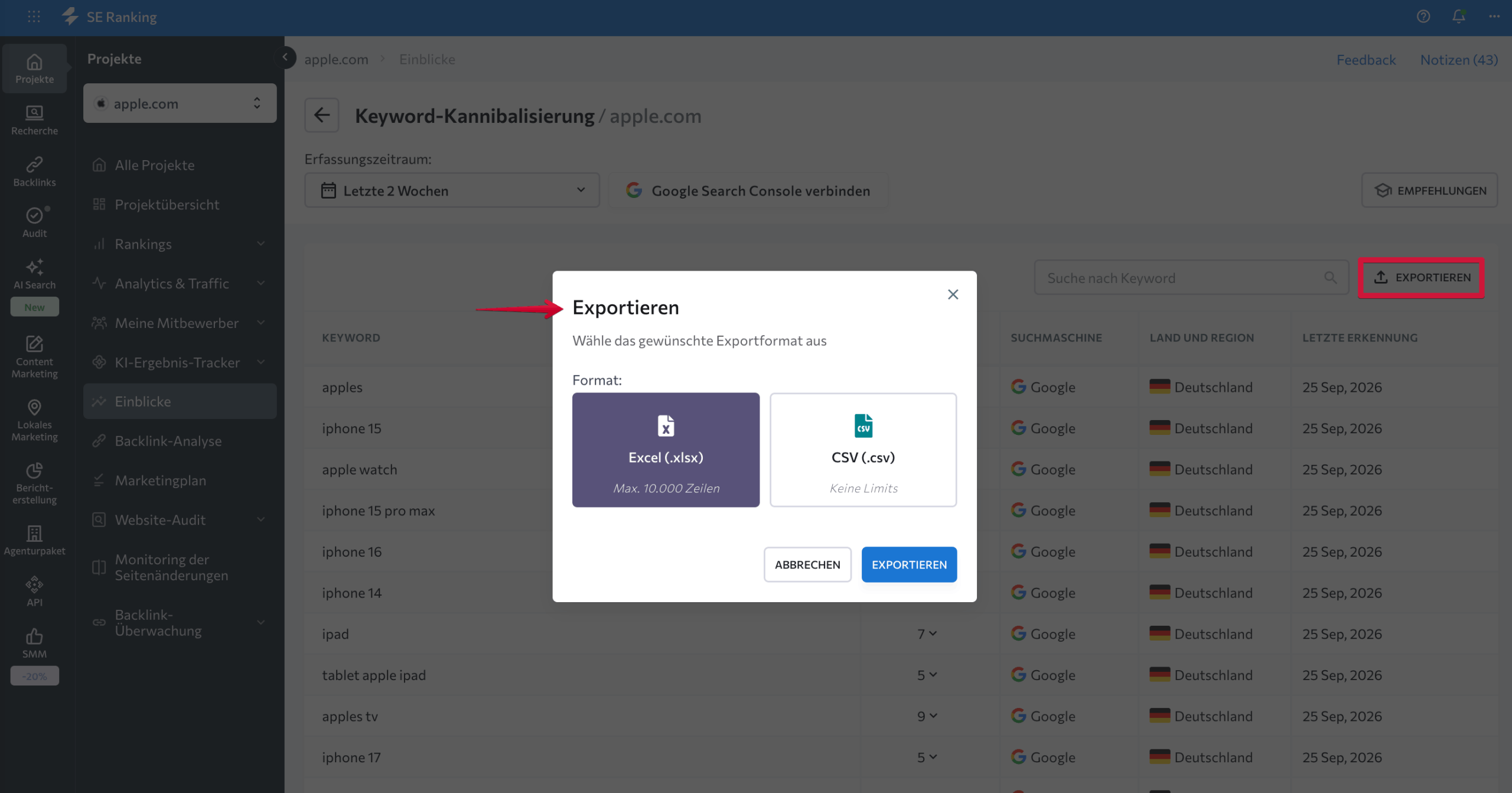
Task: Open the Empfehlungen button
Action: tap(1430, 190)
